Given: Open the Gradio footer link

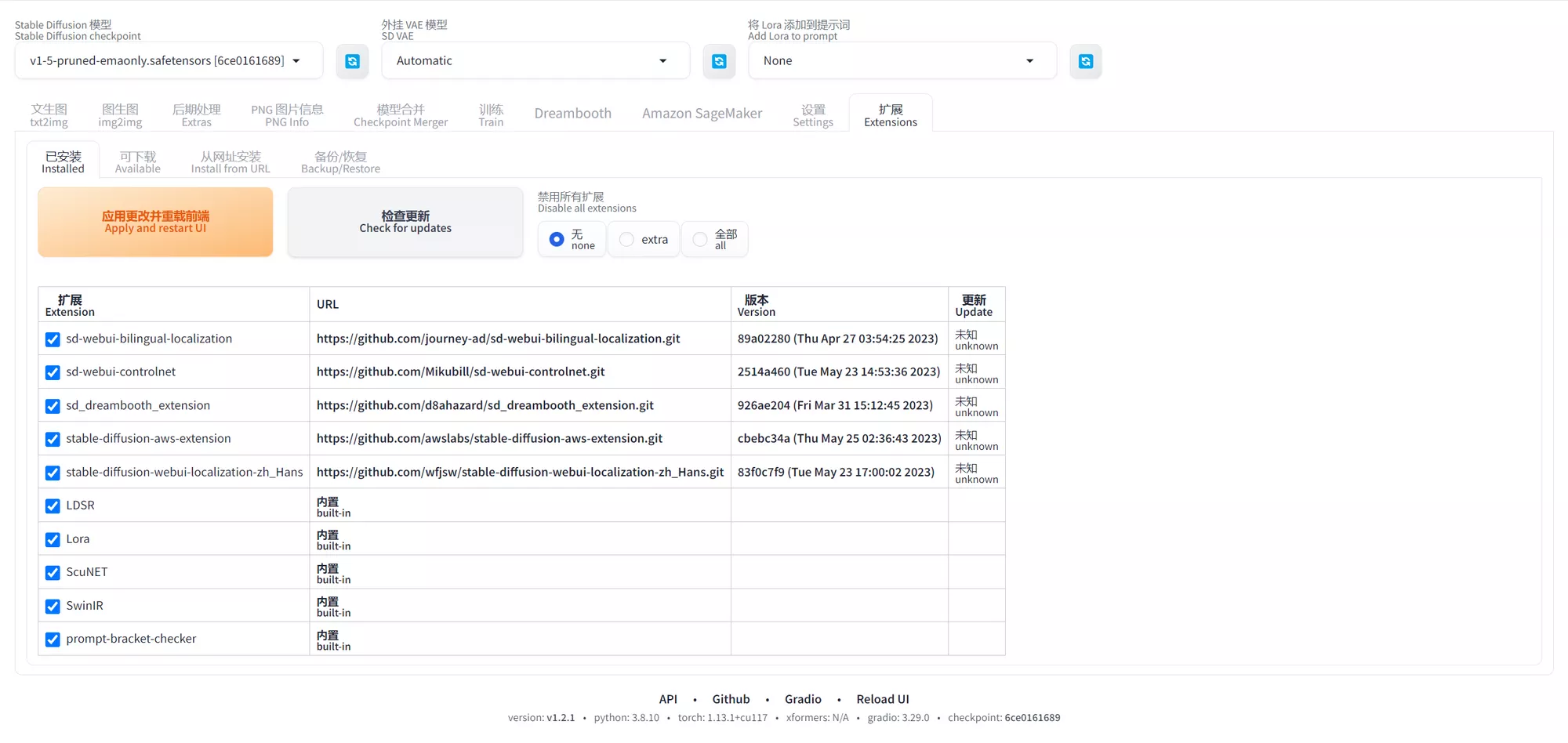Looking at the screenshot, I should (x=803, y=699).
